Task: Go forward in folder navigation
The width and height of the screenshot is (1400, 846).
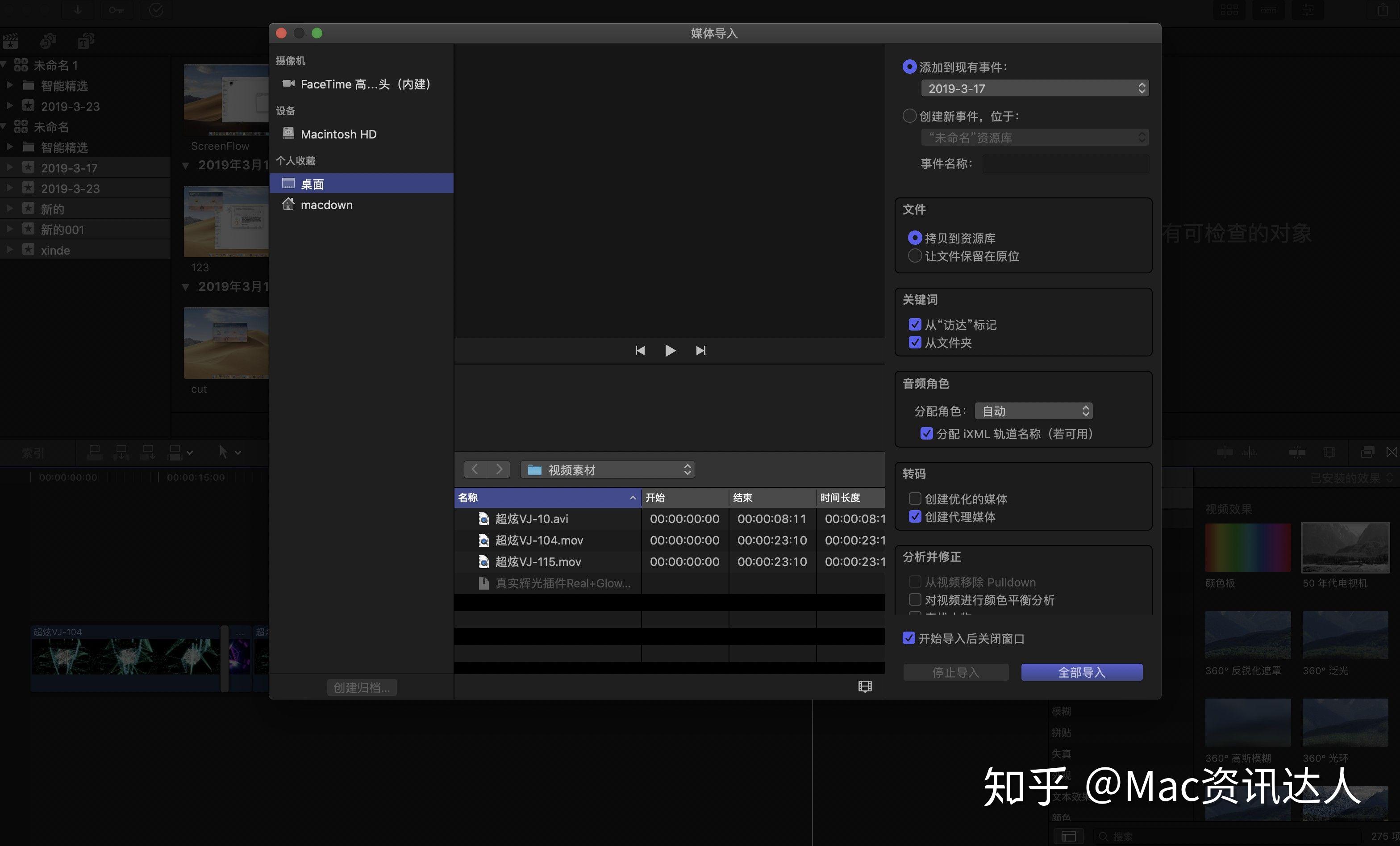Action: pyautogui.click(x=498, y=469)
